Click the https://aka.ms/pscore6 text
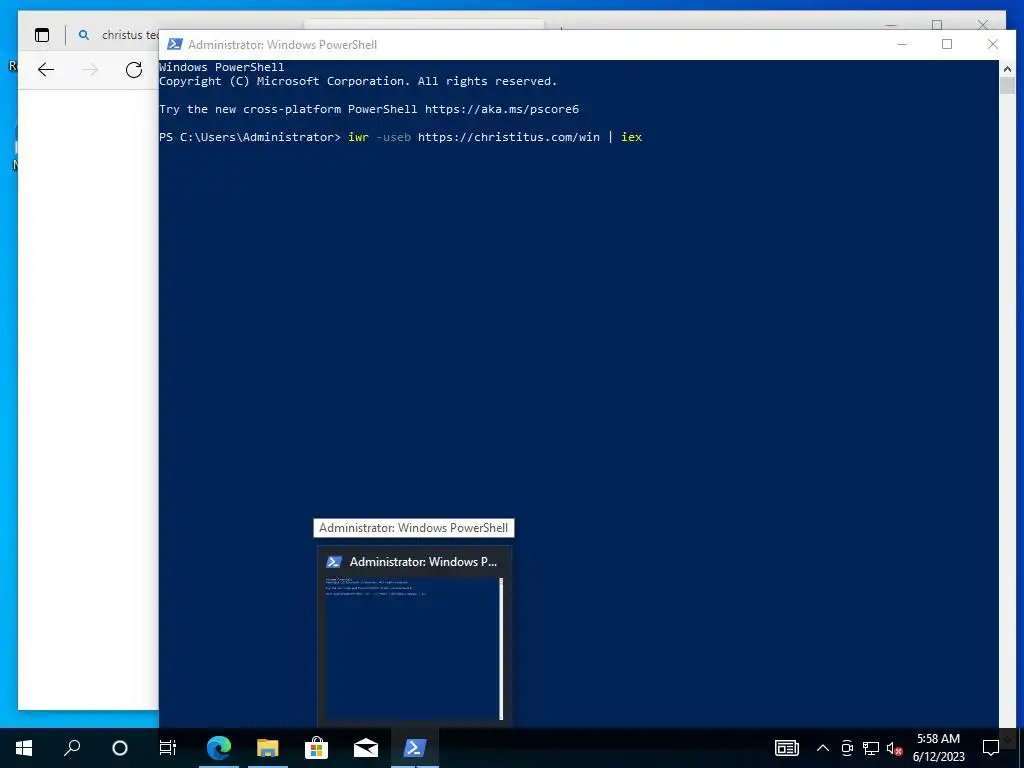 click(x=502, y=109)
